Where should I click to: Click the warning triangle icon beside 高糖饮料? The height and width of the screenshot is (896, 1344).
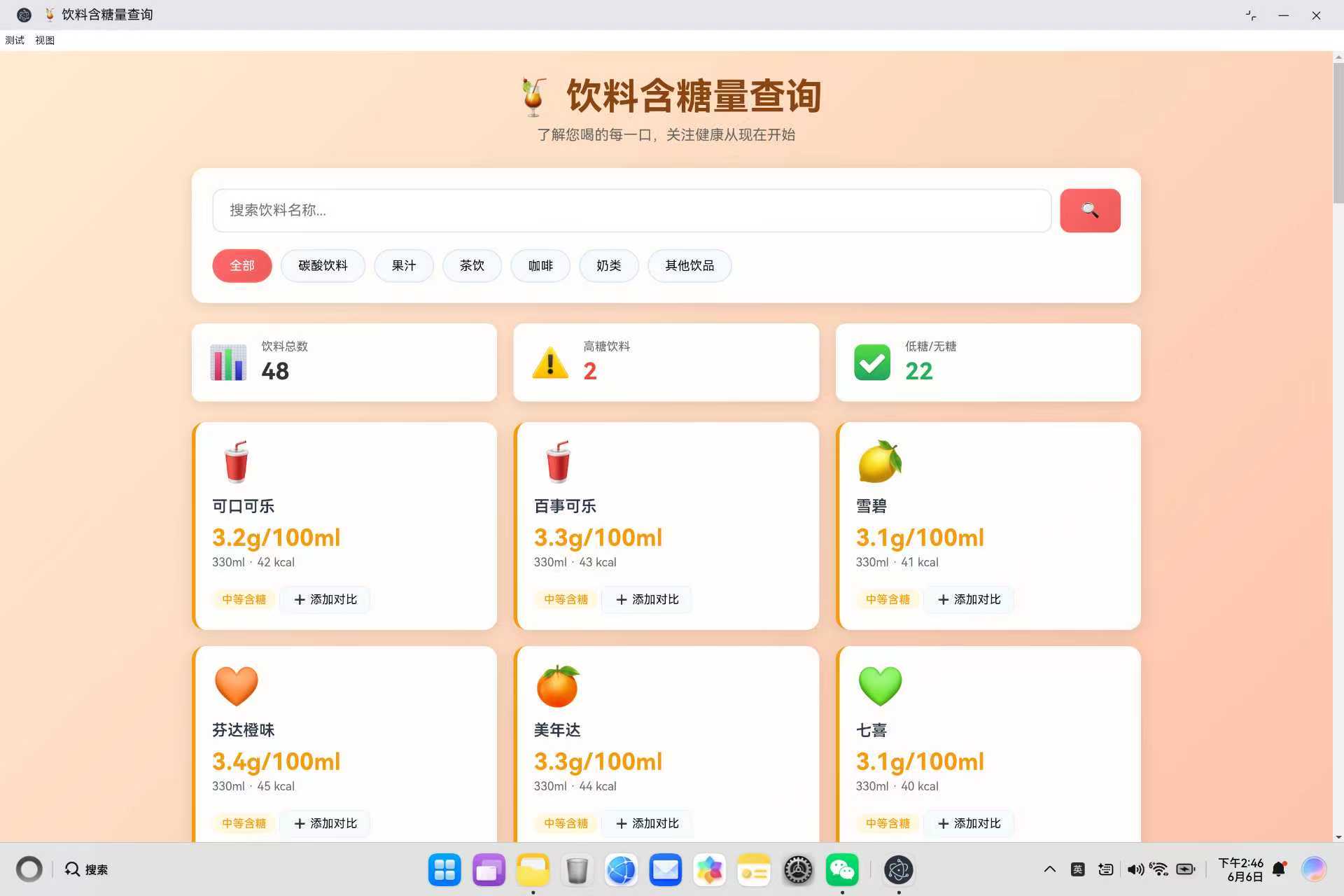[x=550, y=363]
